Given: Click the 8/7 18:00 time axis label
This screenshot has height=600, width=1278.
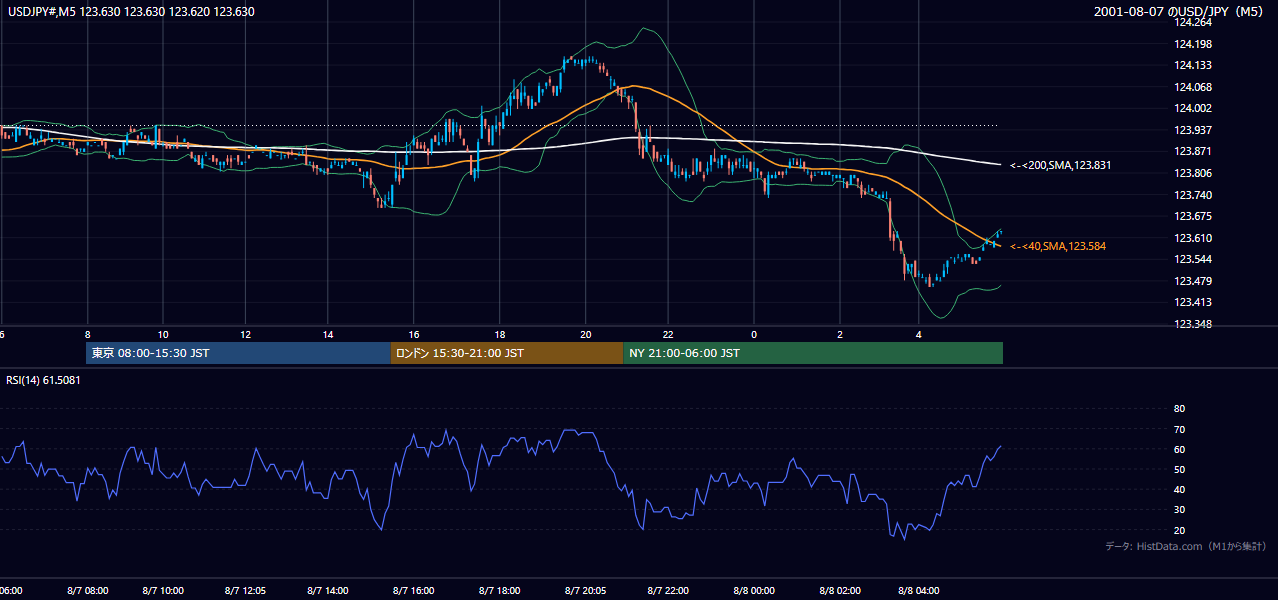Looking at the screenshot, I should (x=498, y=591).
